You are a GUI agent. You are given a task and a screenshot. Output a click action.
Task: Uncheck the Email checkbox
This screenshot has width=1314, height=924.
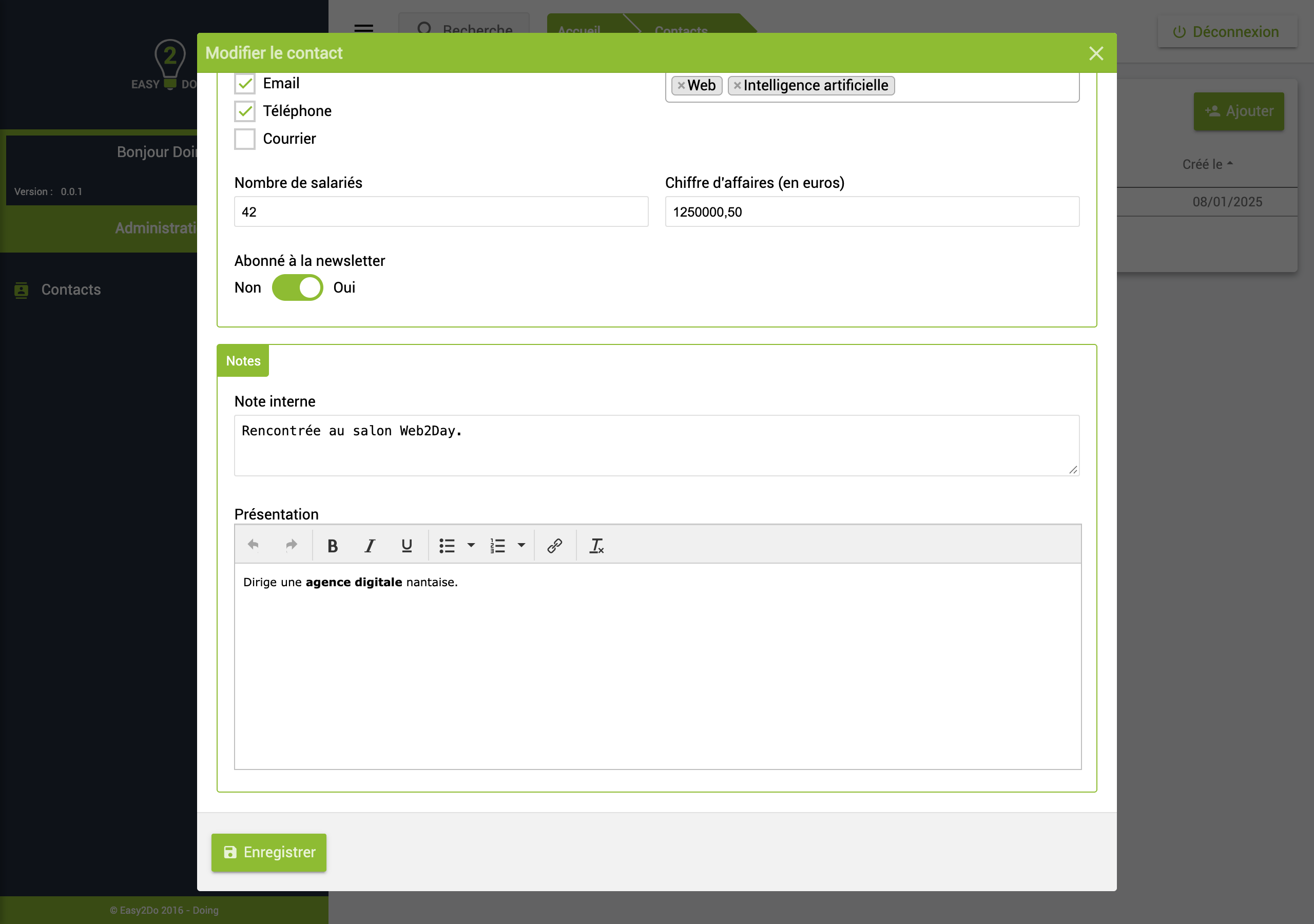pyautogui.click(x=245, y=84)
